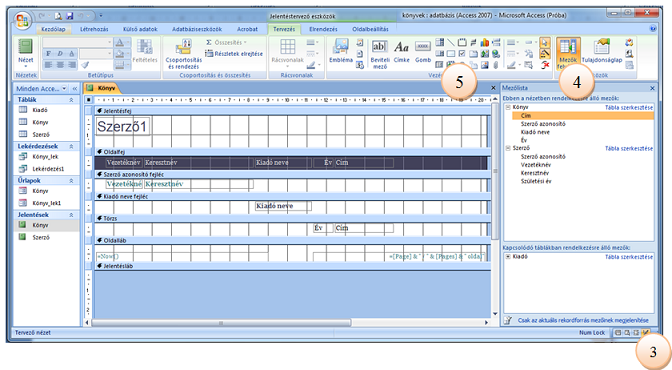
Task: Click the Office button
Action: pyautogui.click(x=22, y=21)
